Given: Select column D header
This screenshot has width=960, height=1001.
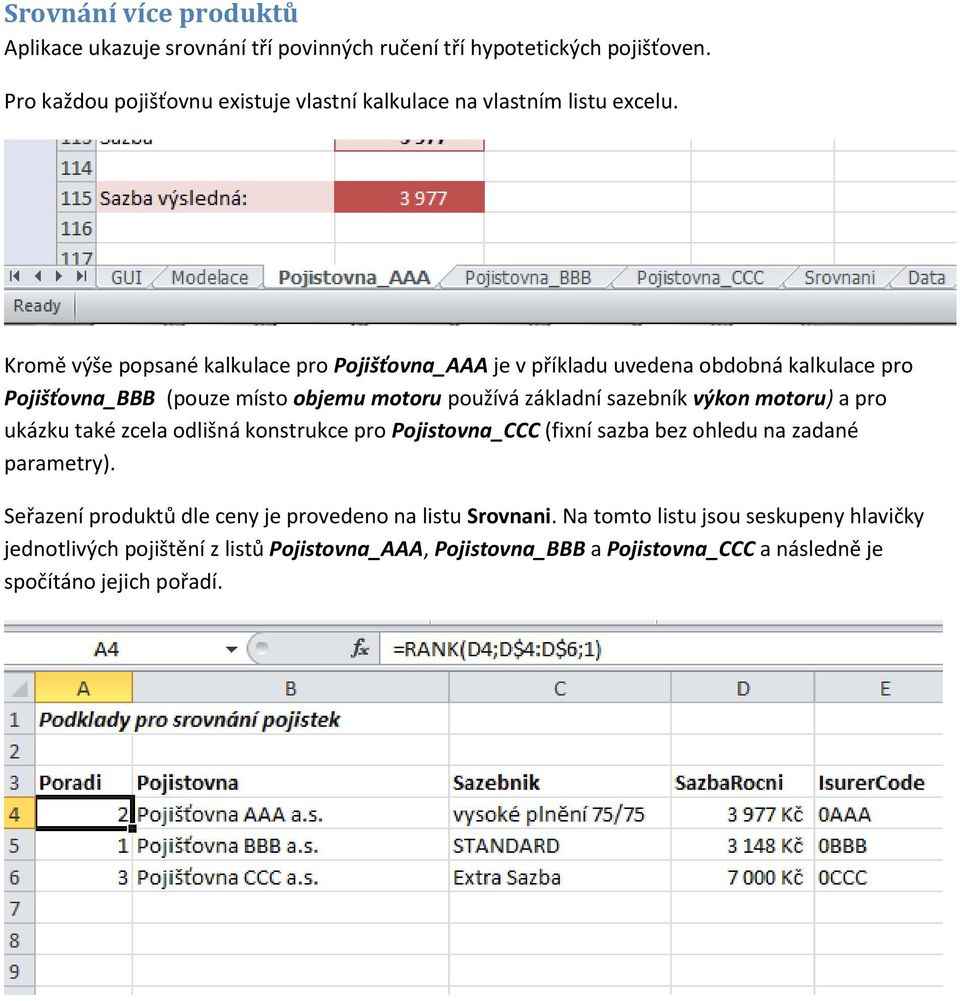Looking at the screenshot, I should pyautogui.click(x=743, y=688).
